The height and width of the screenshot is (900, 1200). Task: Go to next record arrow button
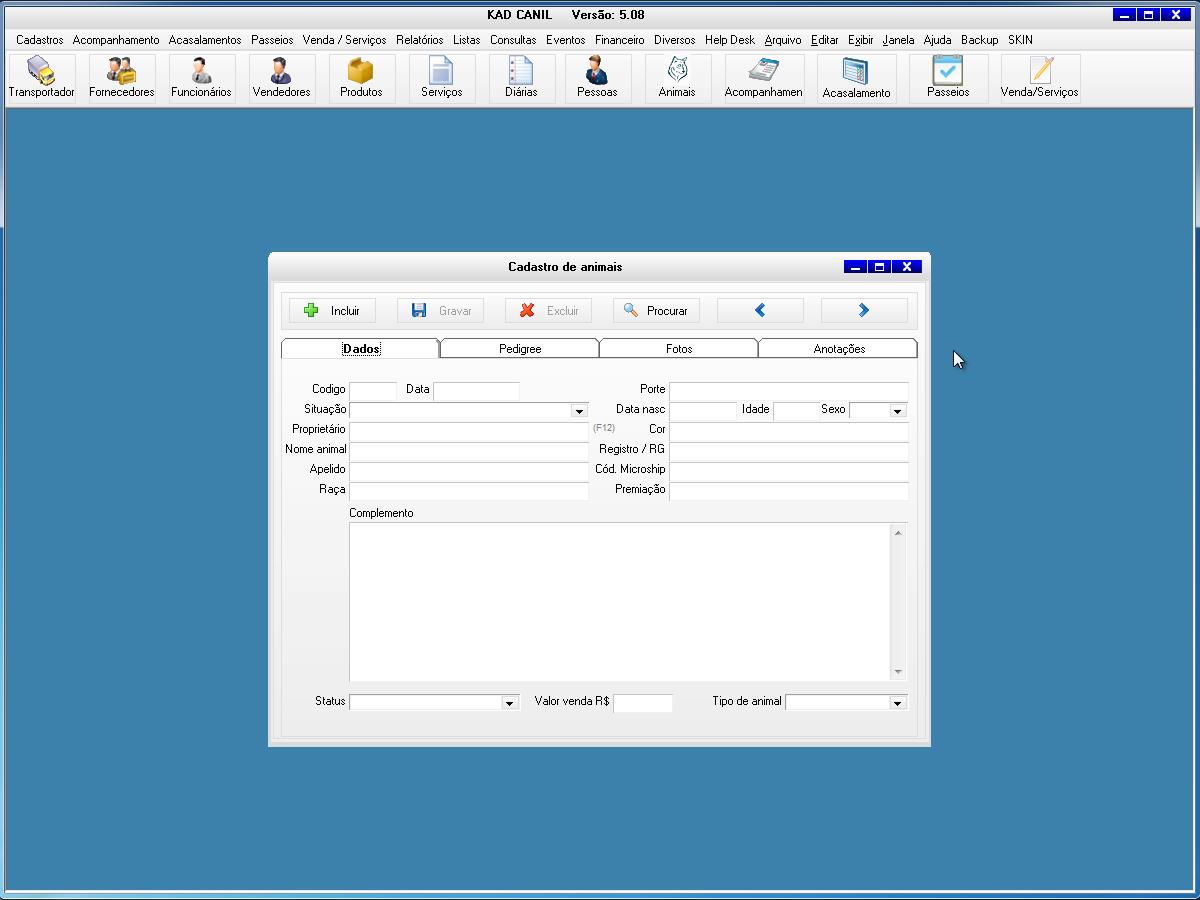(x=864, y=311)
